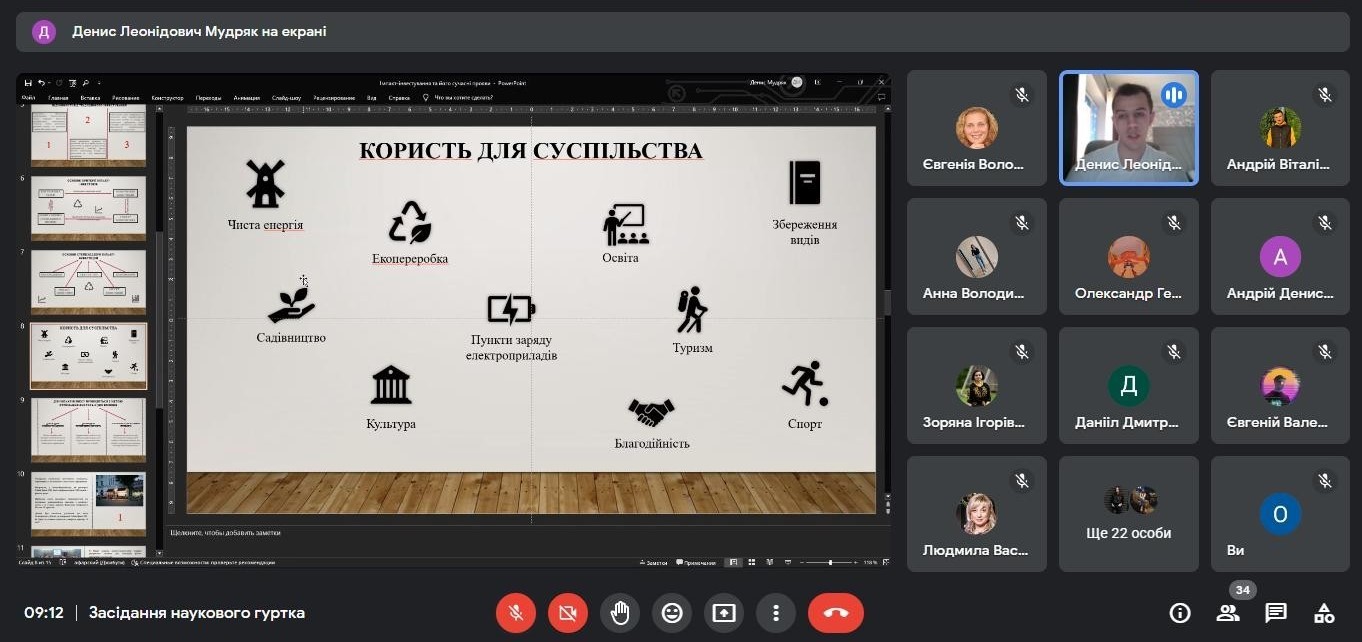The width and height of the screenshot is (1362, 642).
Task: Click the Заметки button in status bar
Action: coord(653,563)
